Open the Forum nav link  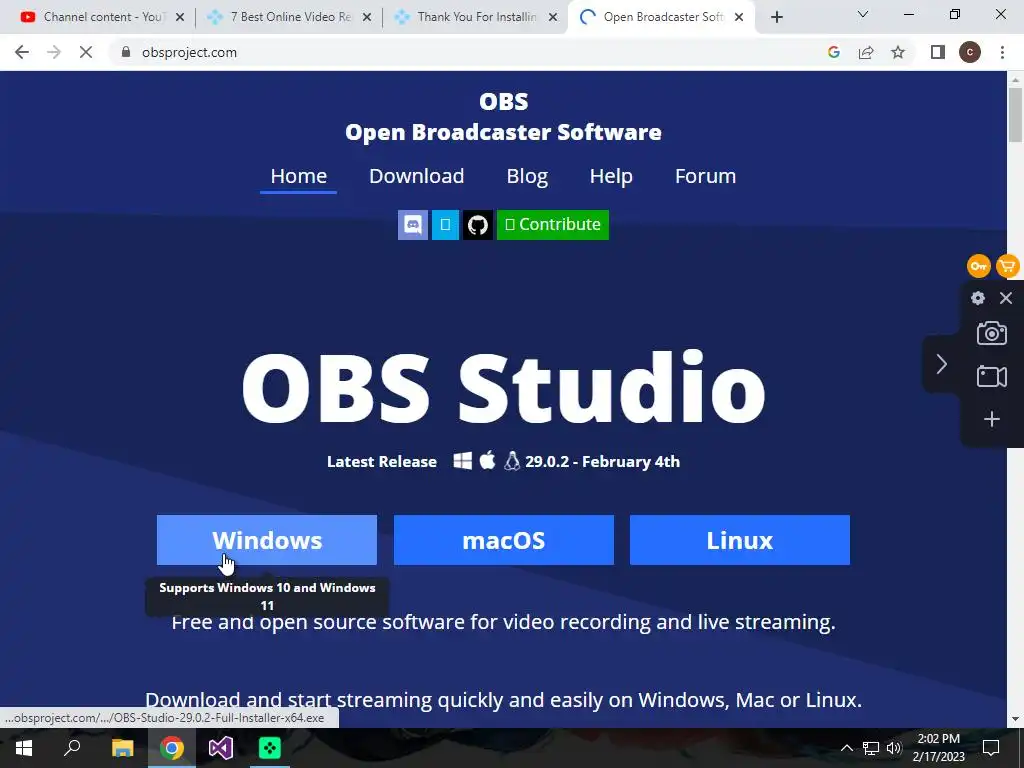pyautogui.click(x=705, y=176)
